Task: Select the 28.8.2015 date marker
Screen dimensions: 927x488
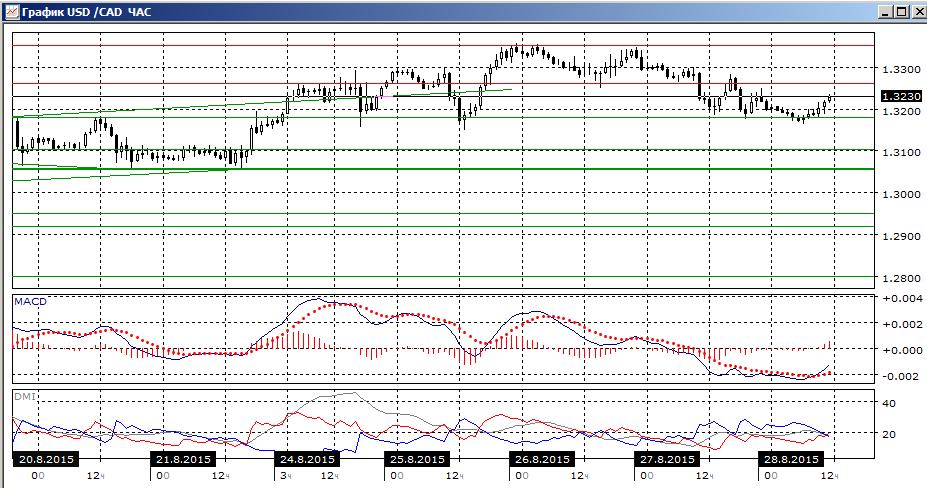Action: (791, 459)
